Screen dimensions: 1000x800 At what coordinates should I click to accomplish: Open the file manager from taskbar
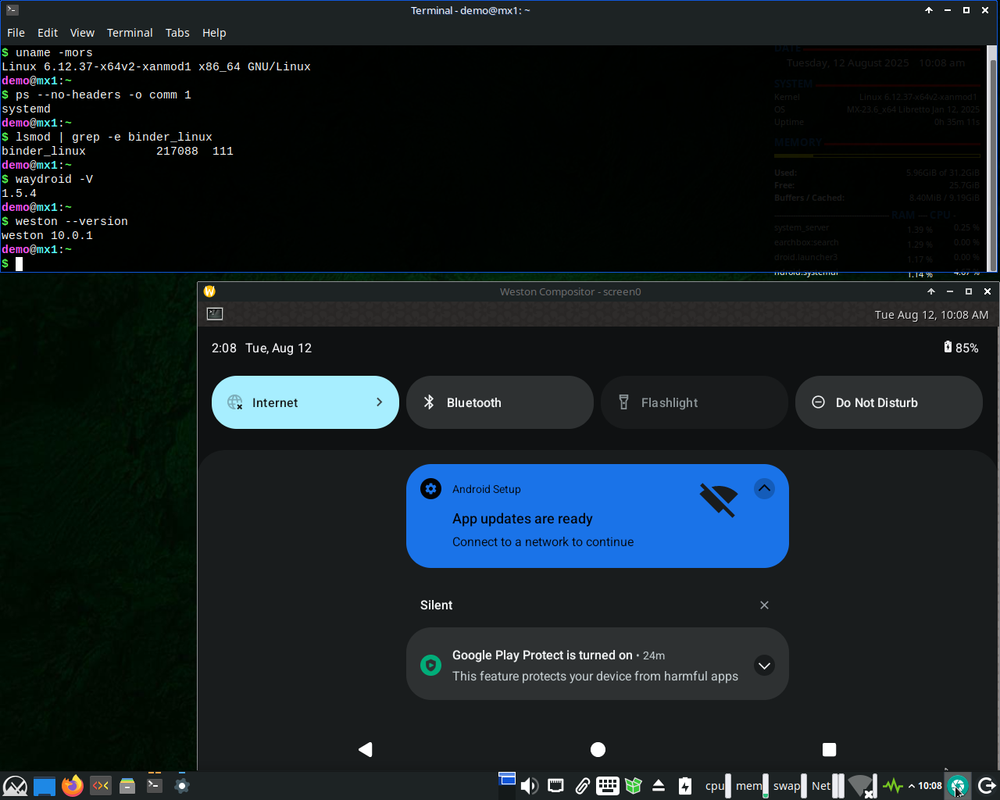[128, 785]
